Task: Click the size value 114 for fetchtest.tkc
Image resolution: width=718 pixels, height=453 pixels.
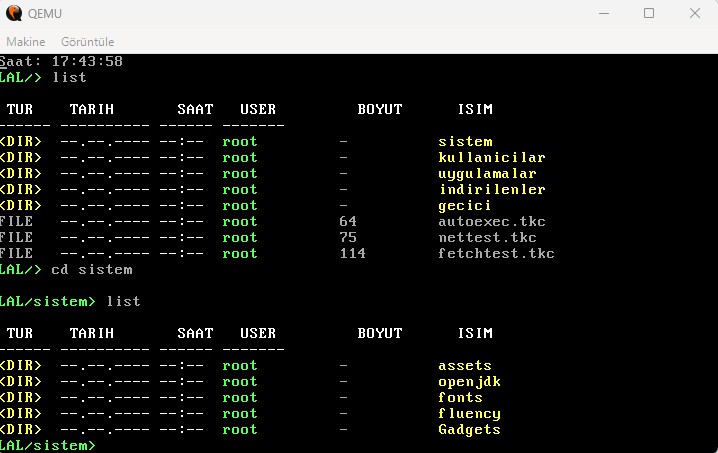Action: pos(353,254)
